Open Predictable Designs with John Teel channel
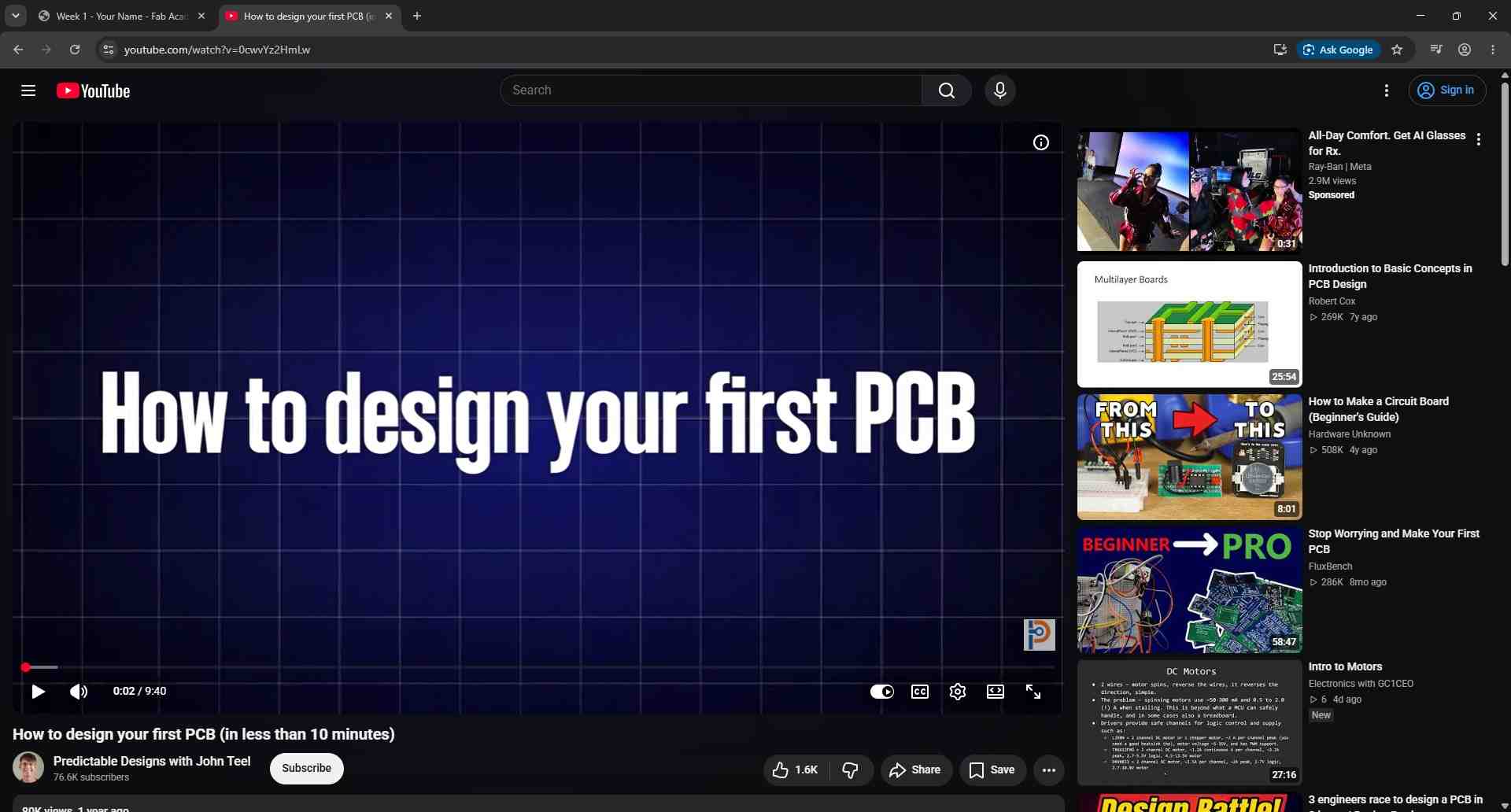Viewport: 1511px width, 812px height. coord(152,762)
